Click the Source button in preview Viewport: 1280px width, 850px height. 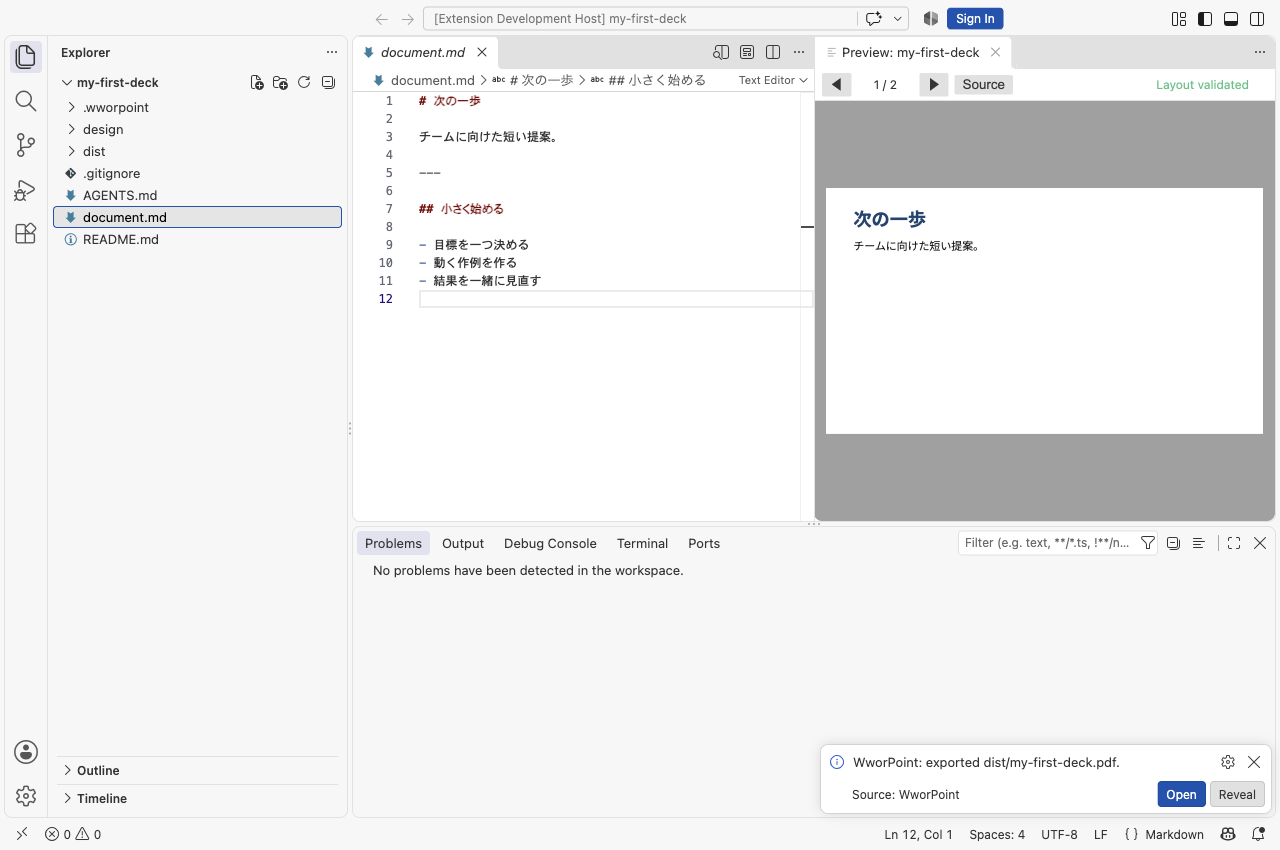(x=983, y=85)
